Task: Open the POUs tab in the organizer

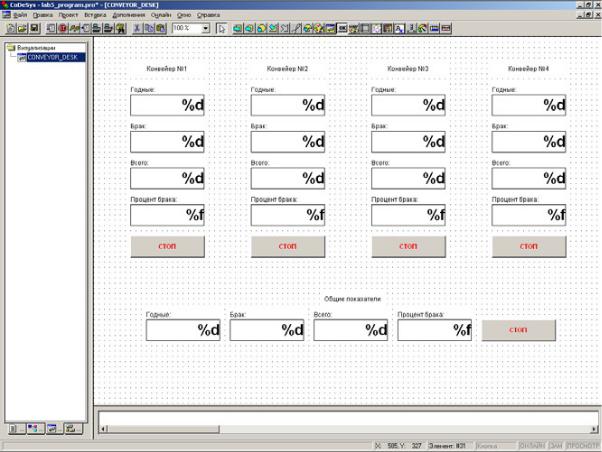Action: click(15, 428)
